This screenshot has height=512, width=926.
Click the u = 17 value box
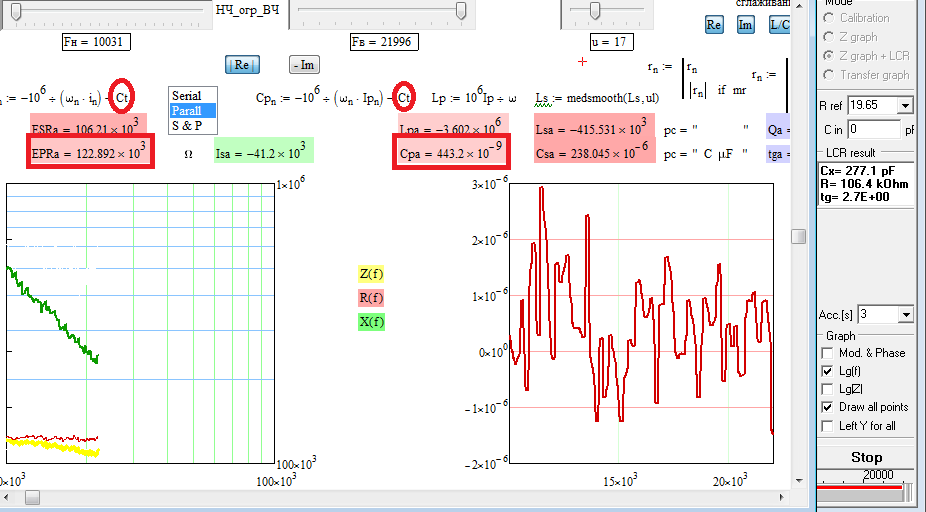click(611, 42)
